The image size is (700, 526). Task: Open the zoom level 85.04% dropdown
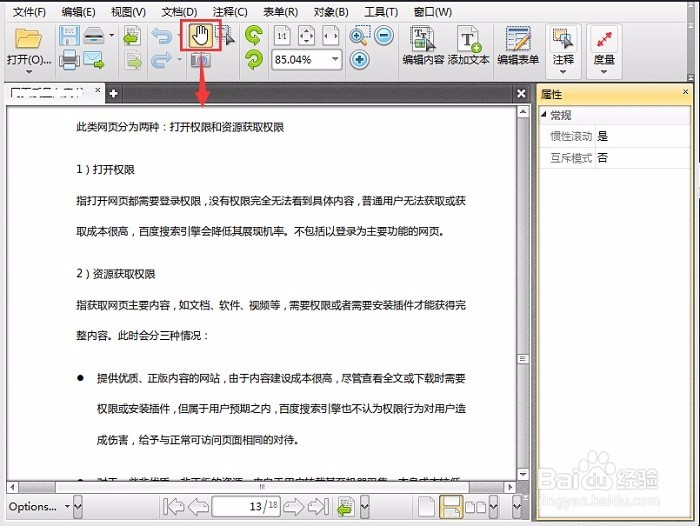pyautogui.click(x=335, y=59)
